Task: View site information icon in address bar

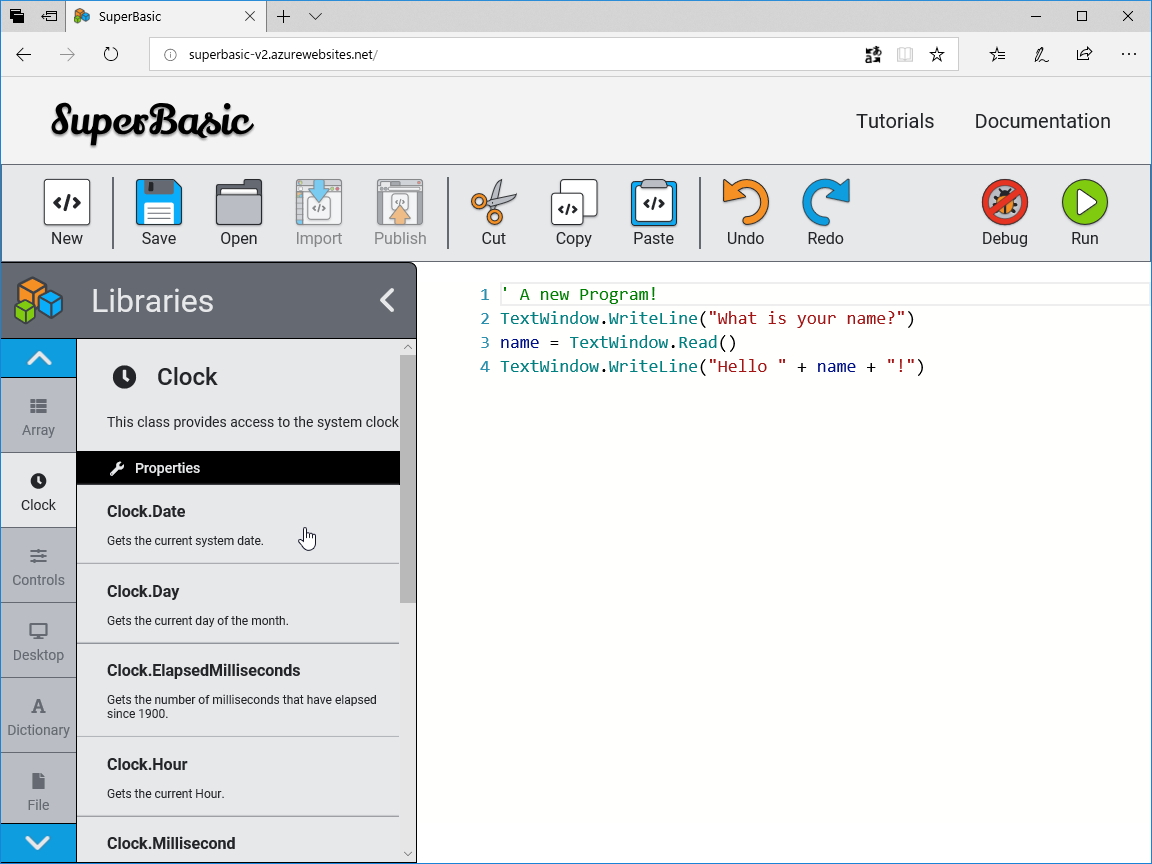Action: 170,55
